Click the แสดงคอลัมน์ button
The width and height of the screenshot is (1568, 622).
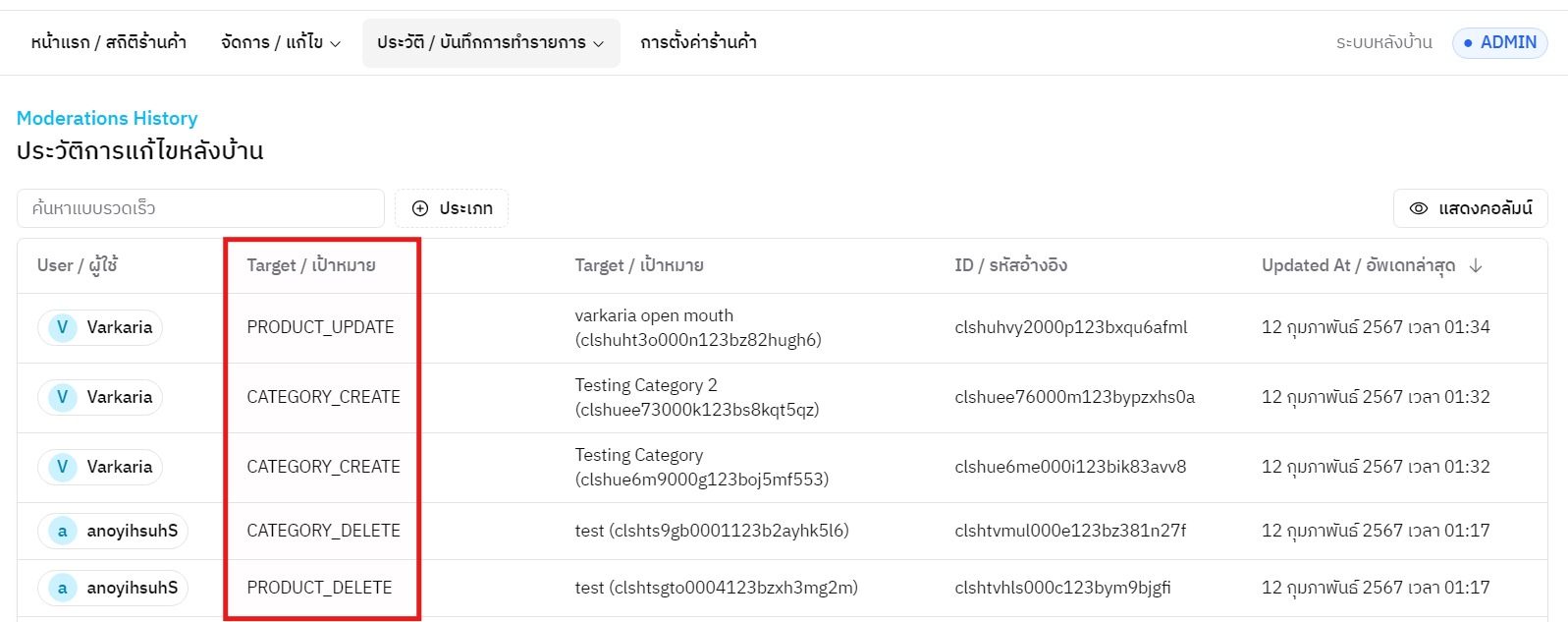tap(1470, 208)
